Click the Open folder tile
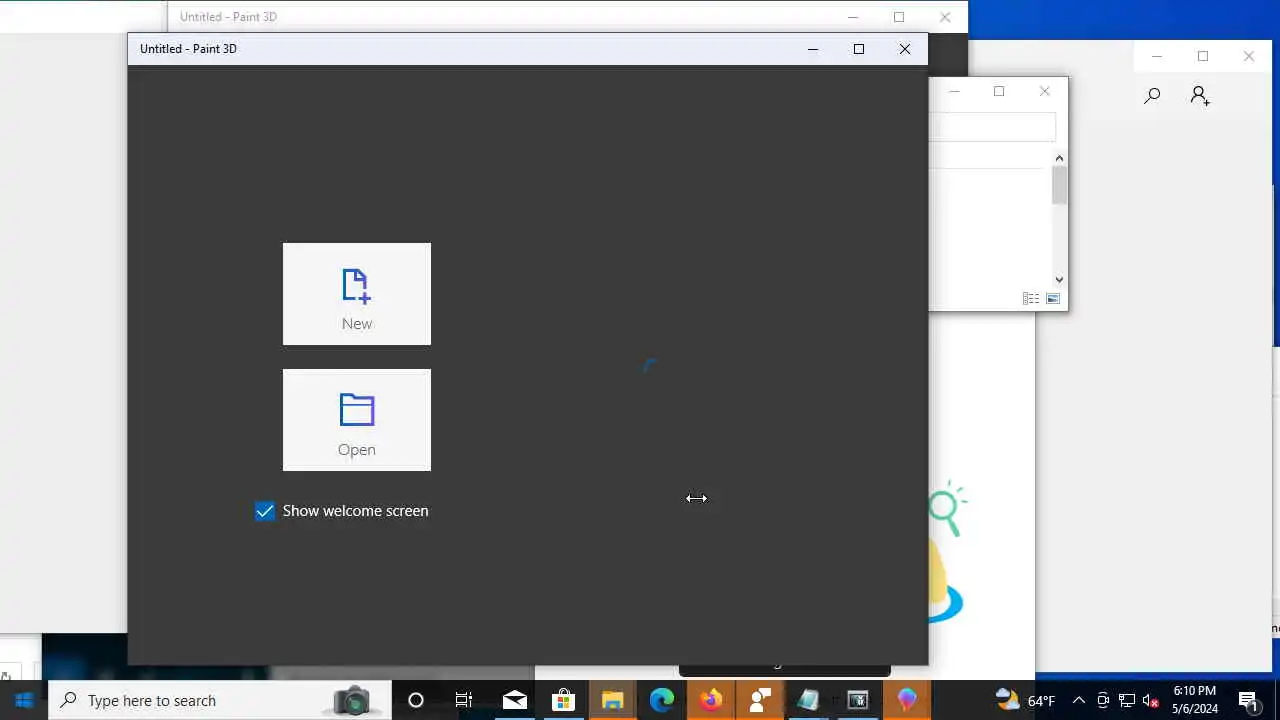 click(357, 420)
